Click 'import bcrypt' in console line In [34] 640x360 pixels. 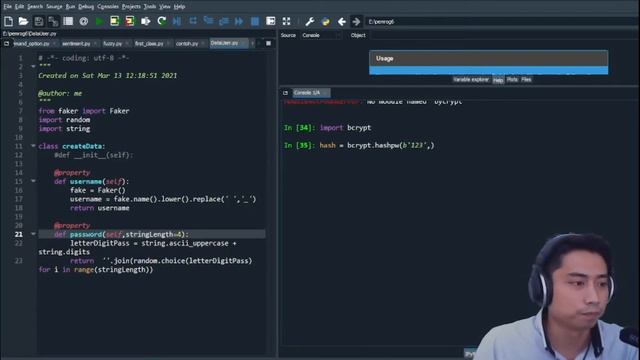[345, 128]
